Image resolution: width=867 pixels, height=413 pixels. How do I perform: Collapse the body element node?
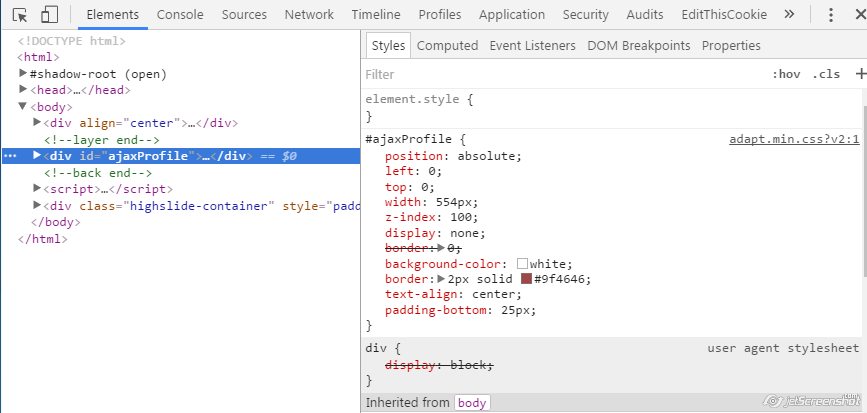click(23, 106)
